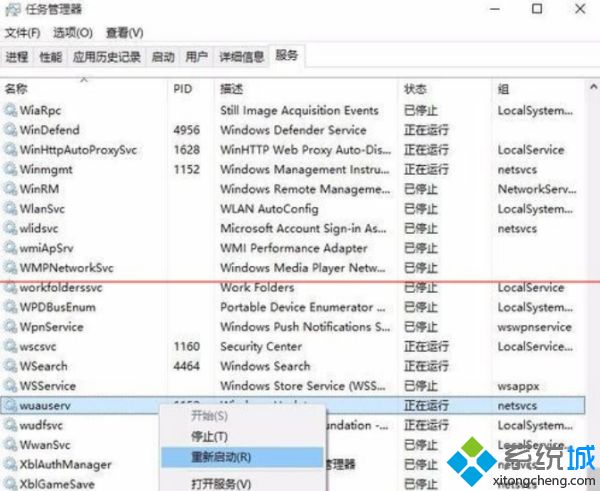Switch to the 进程 tab
Image resolution: width=600 pixels, height=491 pixels.
pos(17,57)
